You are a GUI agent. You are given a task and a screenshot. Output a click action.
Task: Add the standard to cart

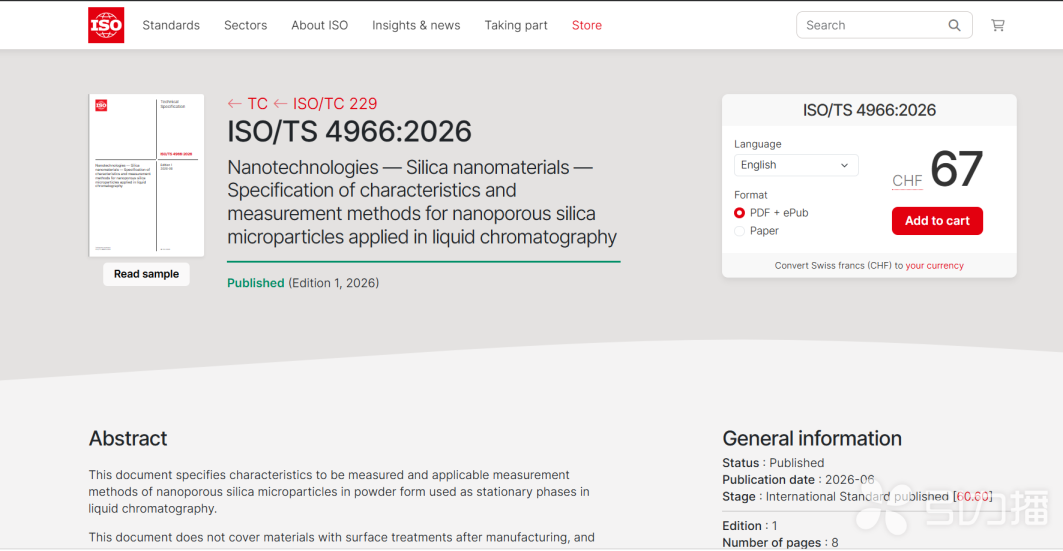click(937, 221)
